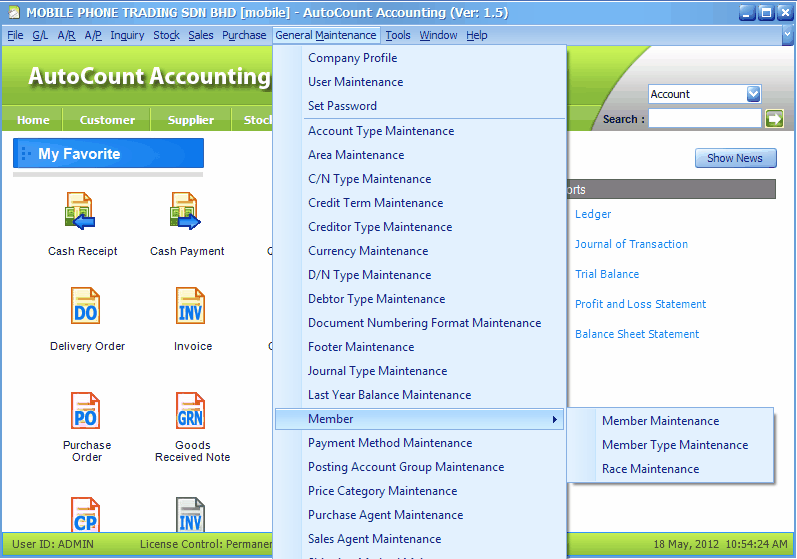Select Member Maintenance in submenu
This screenshot has width=797, height=559.
(671, 421)
